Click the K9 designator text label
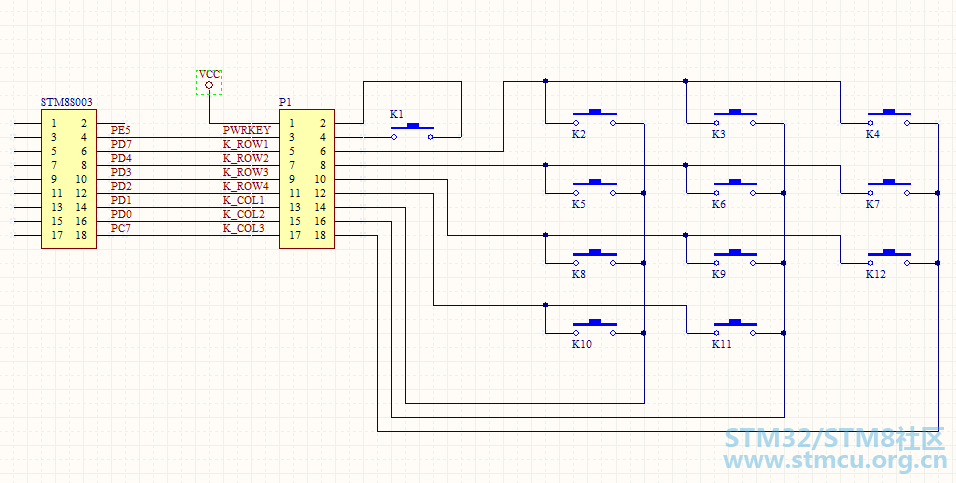Viewport: 956px width, 483px height. (719, 274)
